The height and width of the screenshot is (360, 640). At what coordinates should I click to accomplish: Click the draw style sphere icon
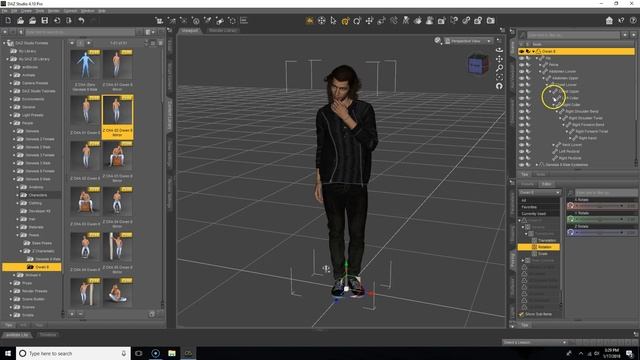(438, 40)
